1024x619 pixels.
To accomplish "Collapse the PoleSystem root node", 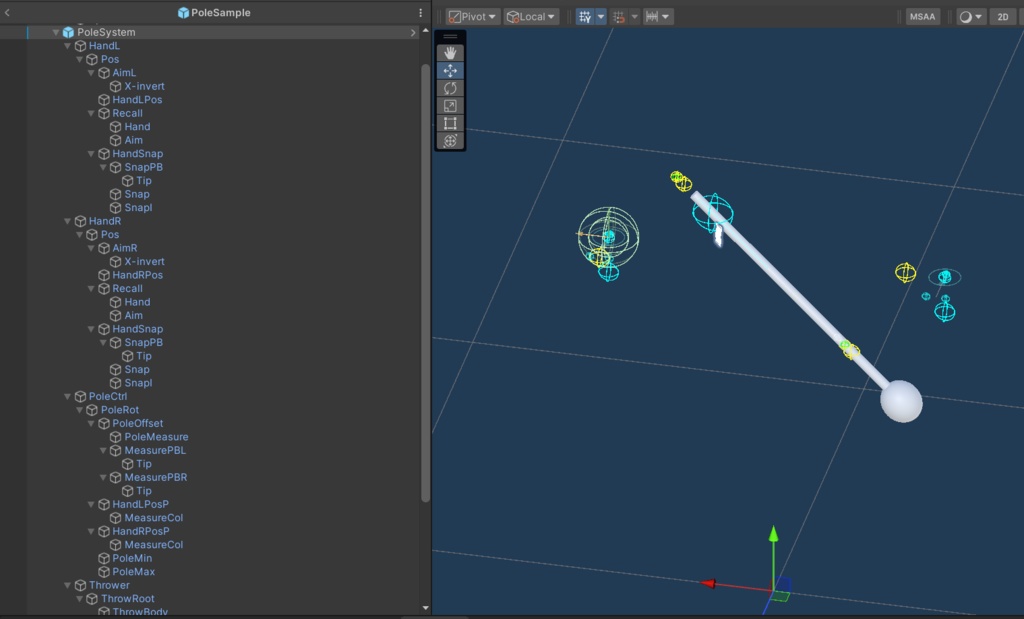I will pos(56,32).
